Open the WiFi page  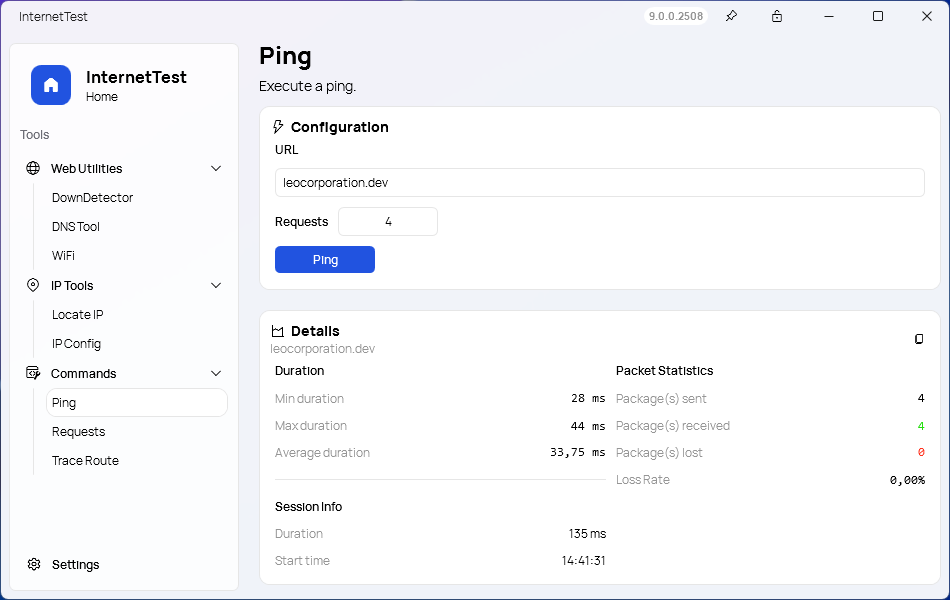pyautogui.click(x=63, y=256)
